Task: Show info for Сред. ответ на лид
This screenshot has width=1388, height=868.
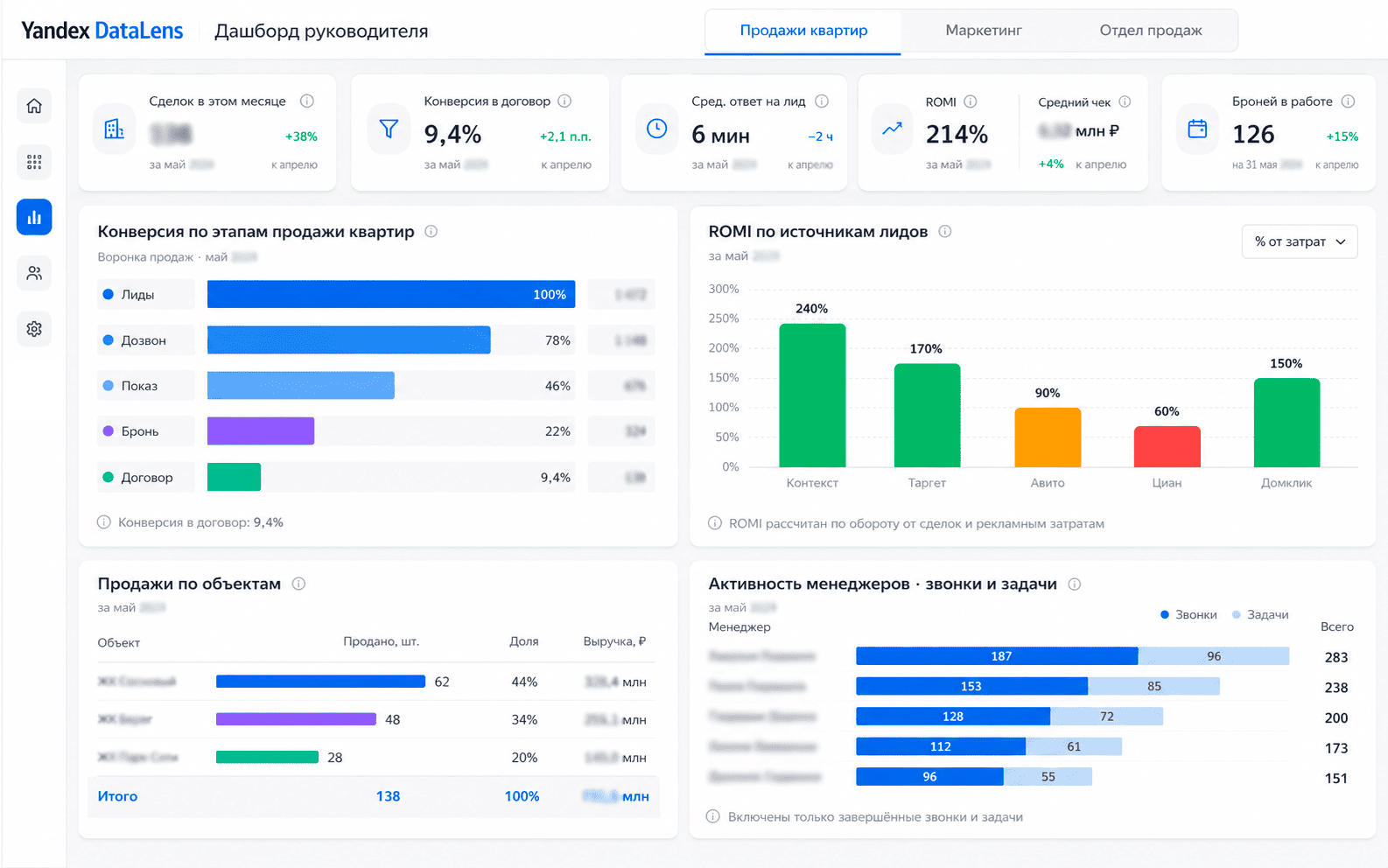Action: click(x=822, y=101)
